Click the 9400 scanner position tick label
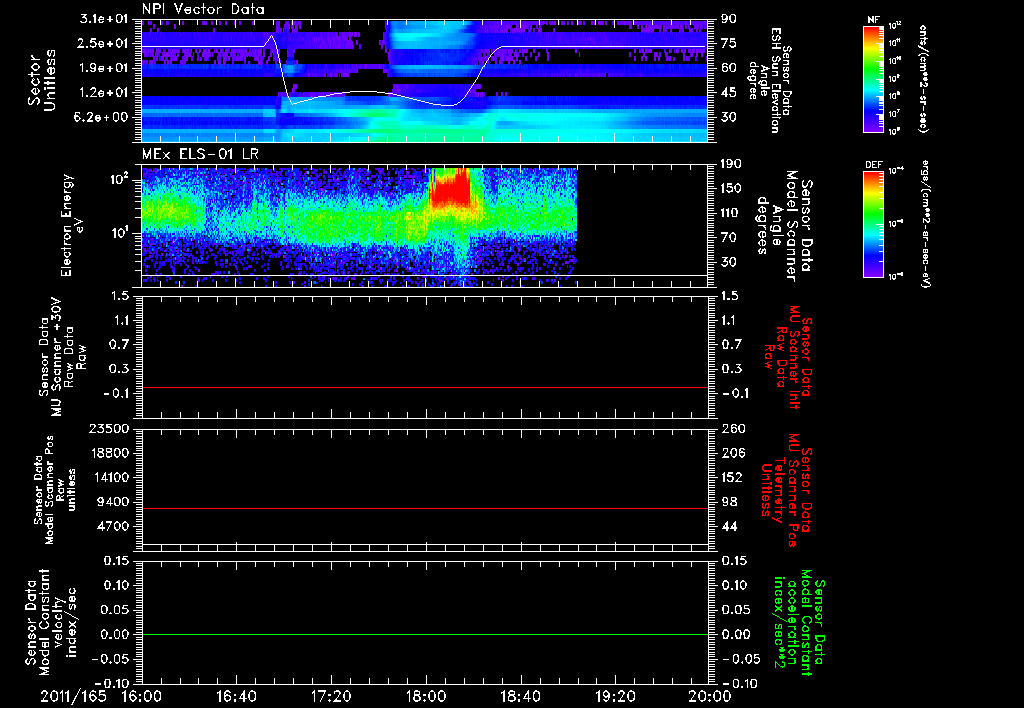Image resolution: width=1024 pixels, height=708 pixels. (x=114, y=502)
